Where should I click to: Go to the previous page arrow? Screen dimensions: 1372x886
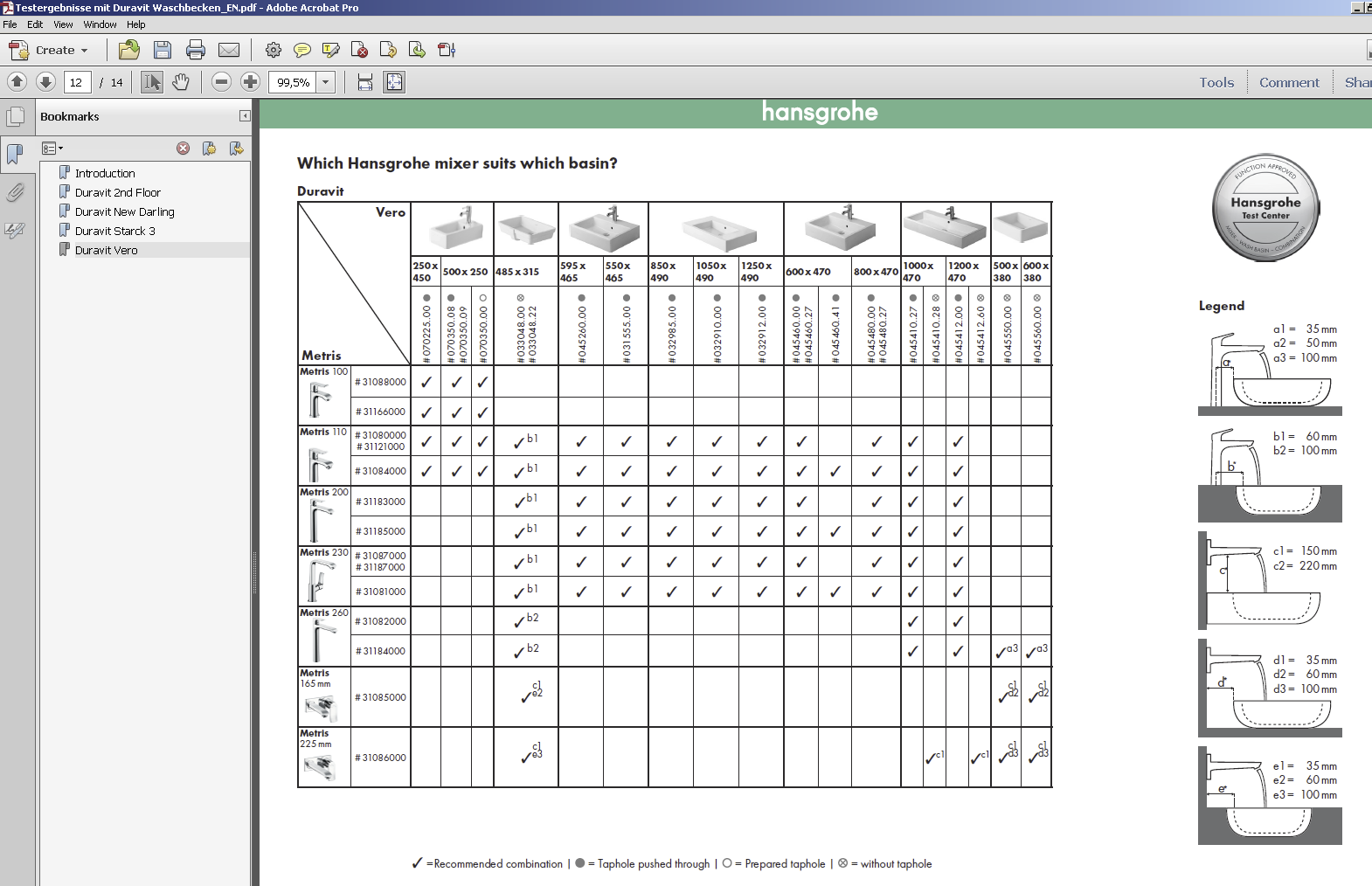click(x=17, y=82)
